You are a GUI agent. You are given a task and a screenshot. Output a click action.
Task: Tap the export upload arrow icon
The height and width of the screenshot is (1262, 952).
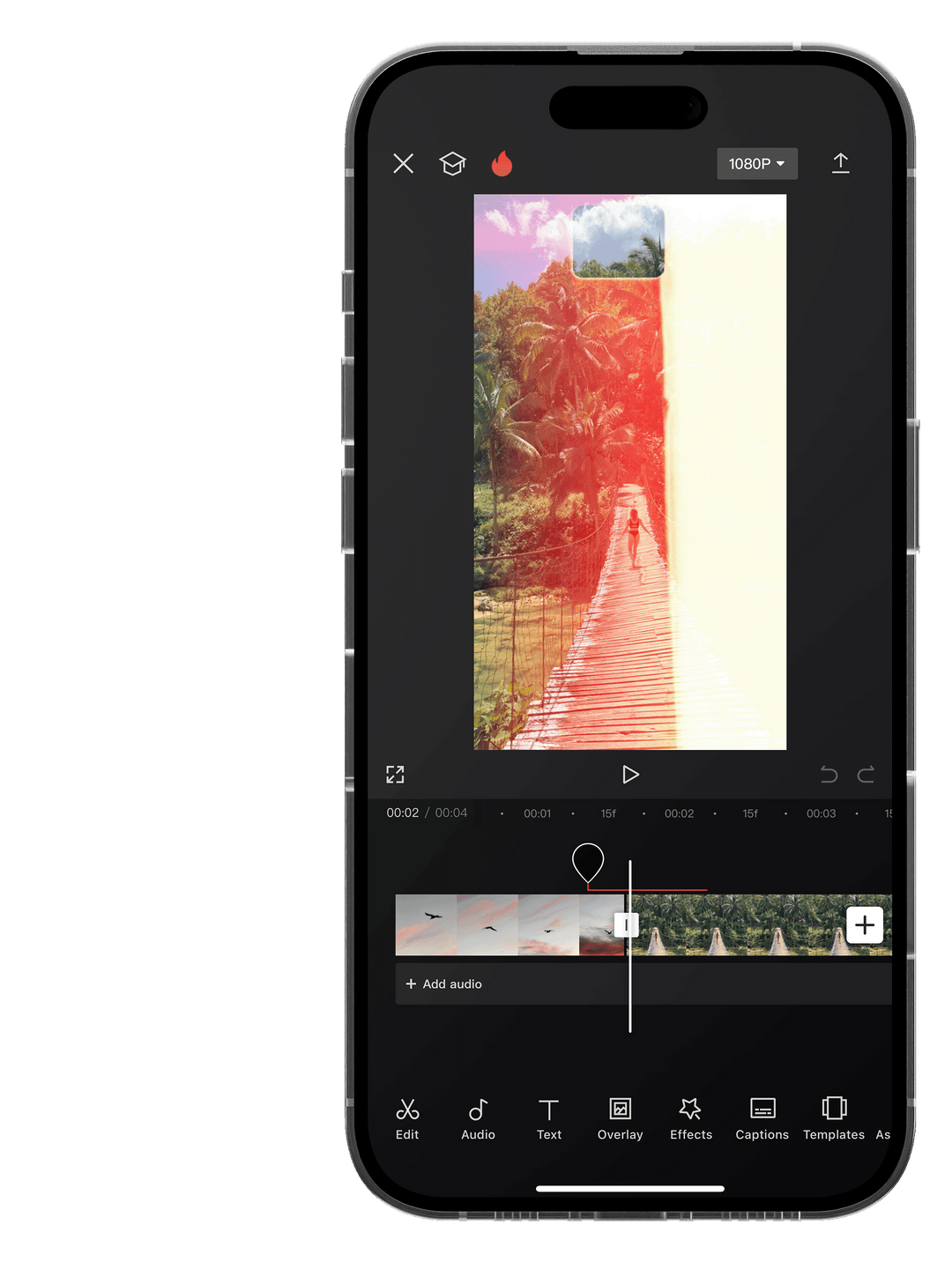(x=840, y=163)
